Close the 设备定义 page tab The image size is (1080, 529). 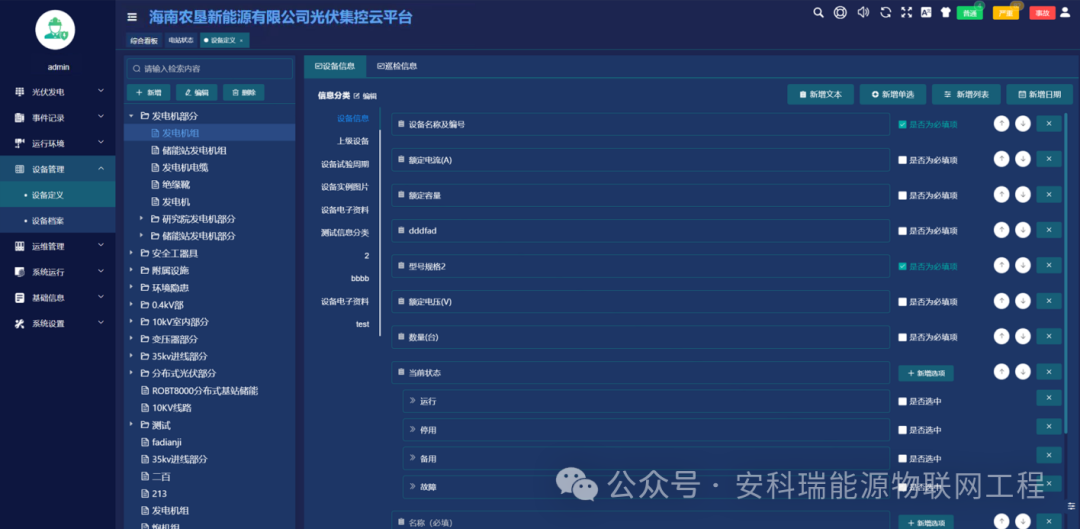(241, 41)
